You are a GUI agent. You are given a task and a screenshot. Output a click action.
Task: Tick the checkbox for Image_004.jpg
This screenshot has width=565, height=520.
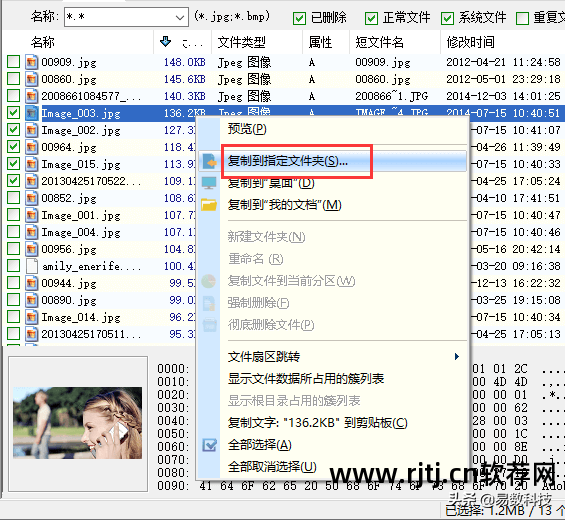(x=13, y=232)
